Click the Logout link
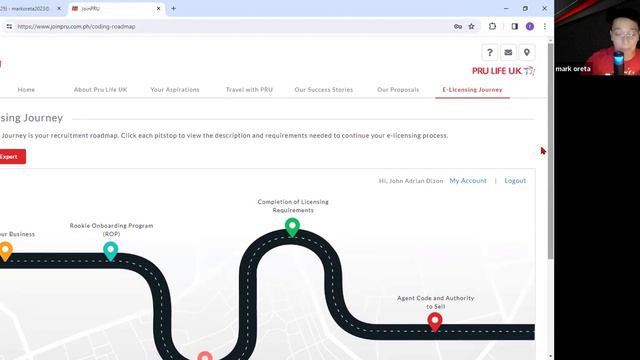This screenshot has width=640, height=360. (515, 181)
